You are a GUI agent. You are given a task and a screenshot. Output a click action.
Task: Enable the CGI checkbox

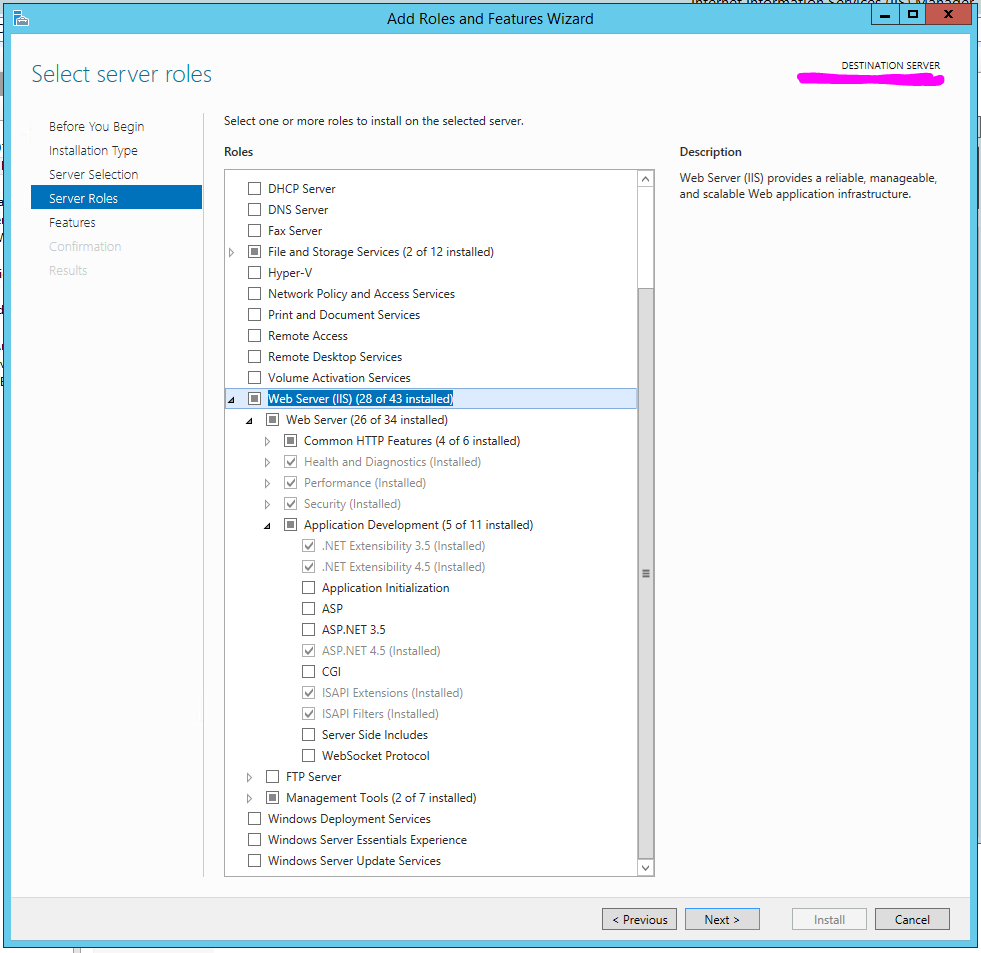[308, 671]
